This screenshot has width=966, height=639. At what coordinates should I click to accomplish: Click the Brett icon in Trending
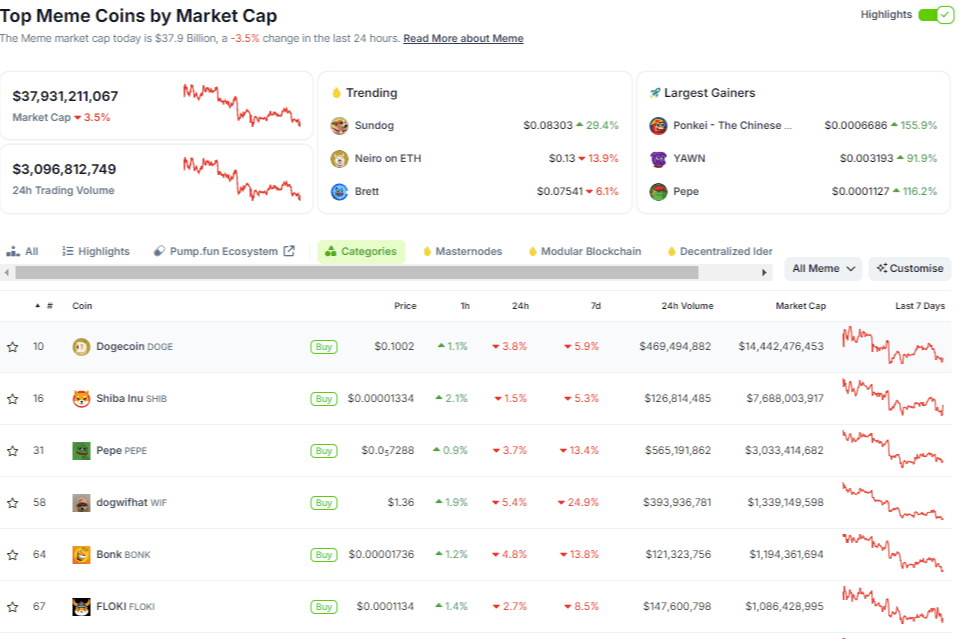coord(339,192)
